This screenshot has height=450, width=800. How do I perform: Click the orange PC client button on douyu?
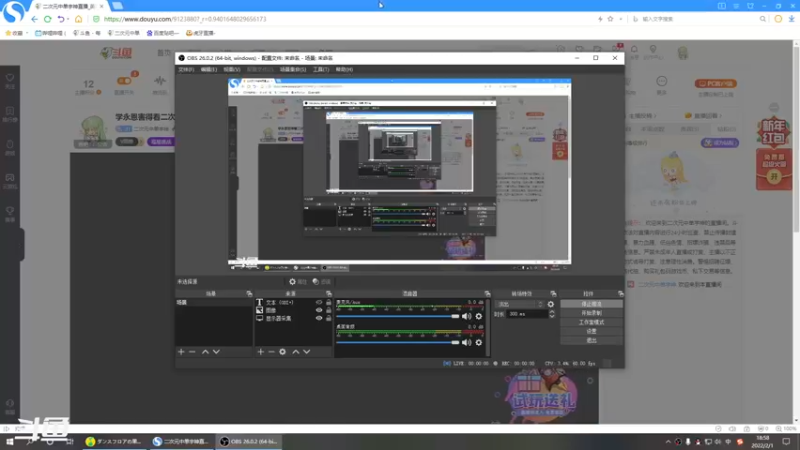[715, 84]
